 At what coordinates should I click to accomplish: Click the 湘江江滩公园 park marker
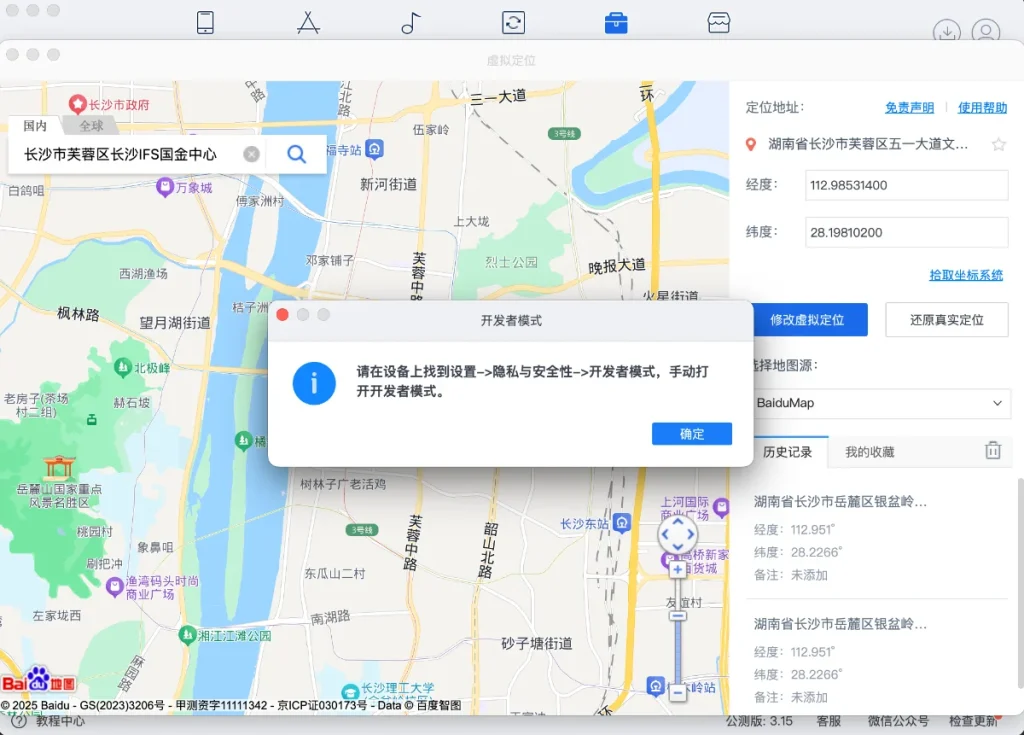[x=187, y=634]
